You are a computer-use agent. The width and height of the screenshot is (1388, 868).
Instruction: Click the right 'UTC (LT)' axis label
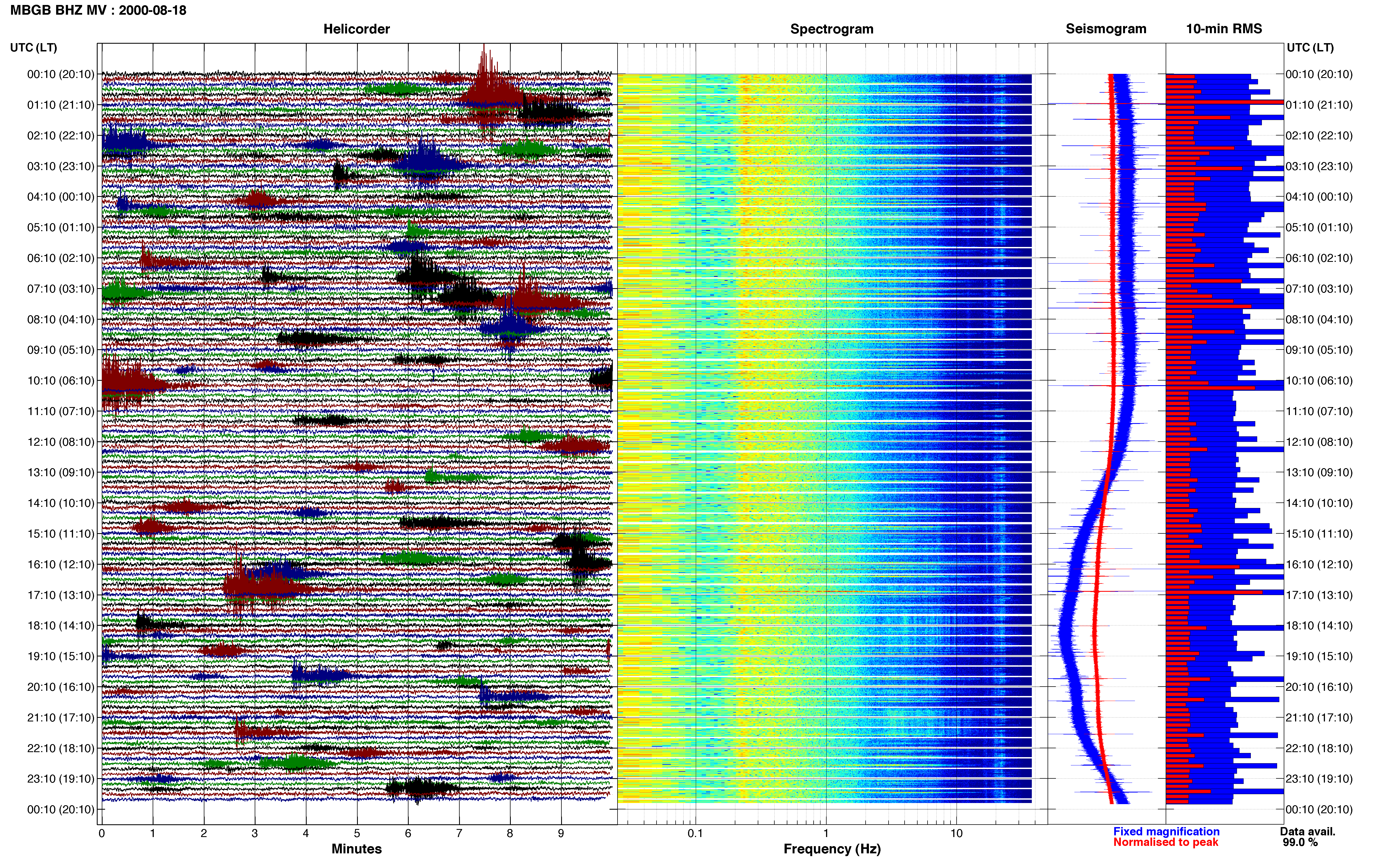coord(1310,48)
